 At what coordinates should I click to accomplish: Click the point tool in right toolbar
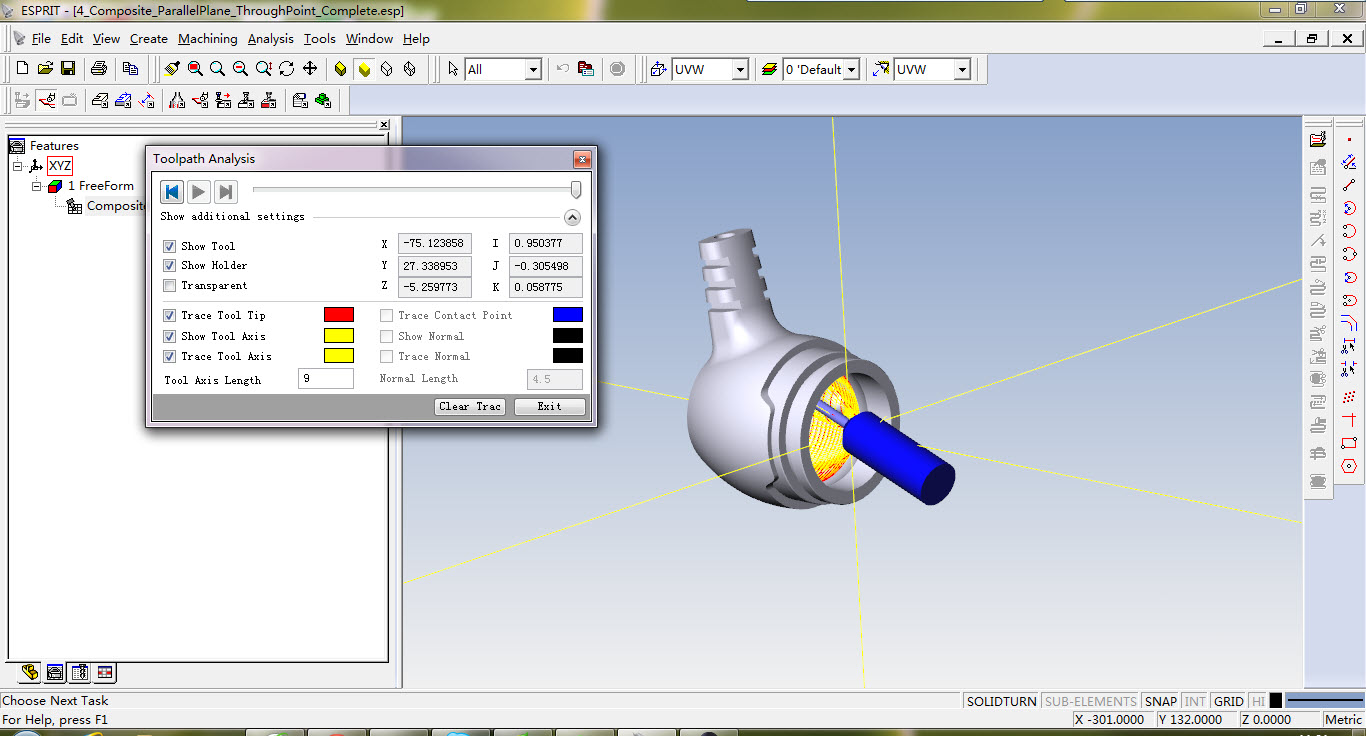(x=1349, y=140)
